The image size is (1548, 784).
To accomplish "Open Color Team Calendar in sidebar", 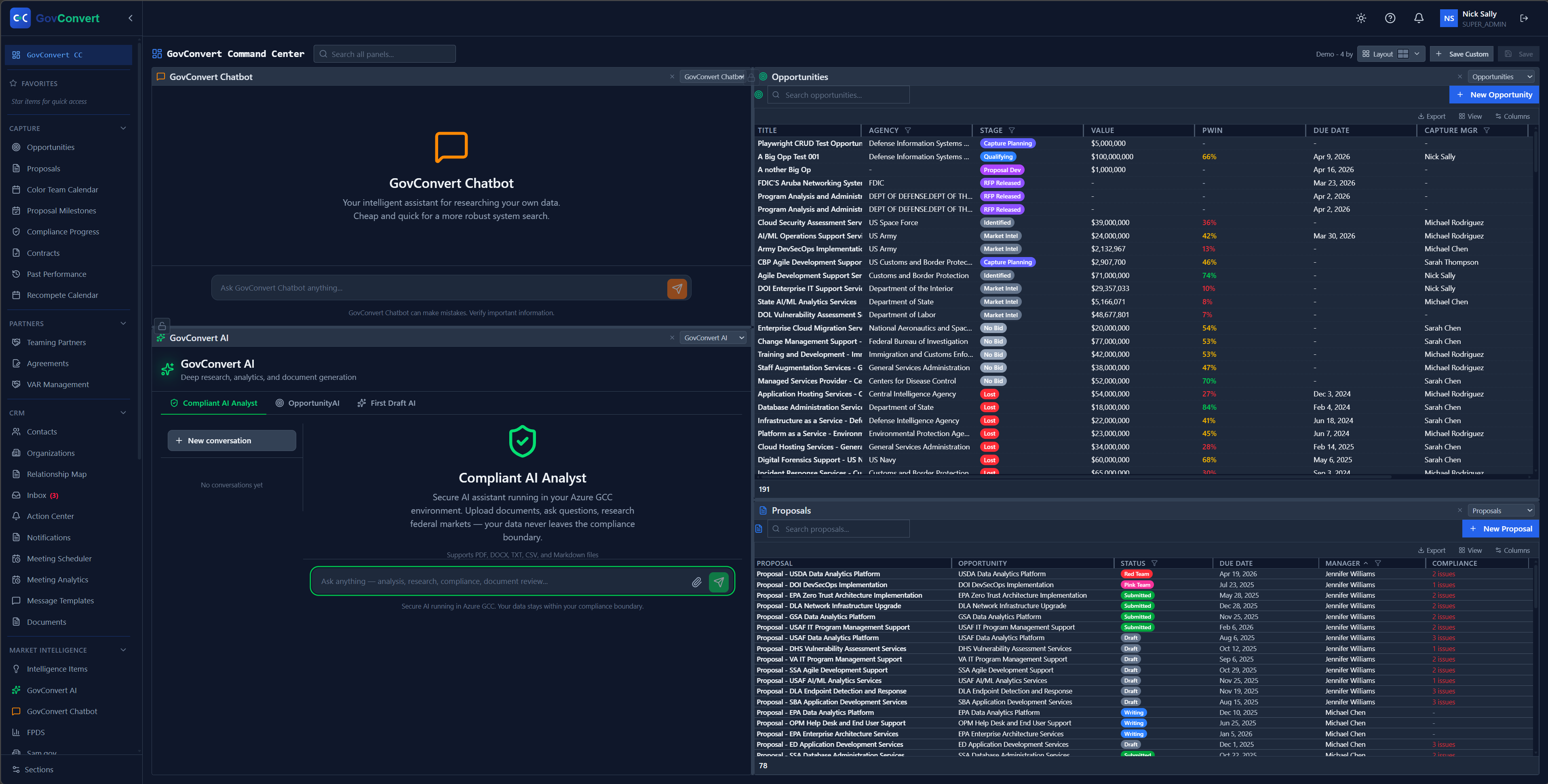I will (x=63, y=190).
